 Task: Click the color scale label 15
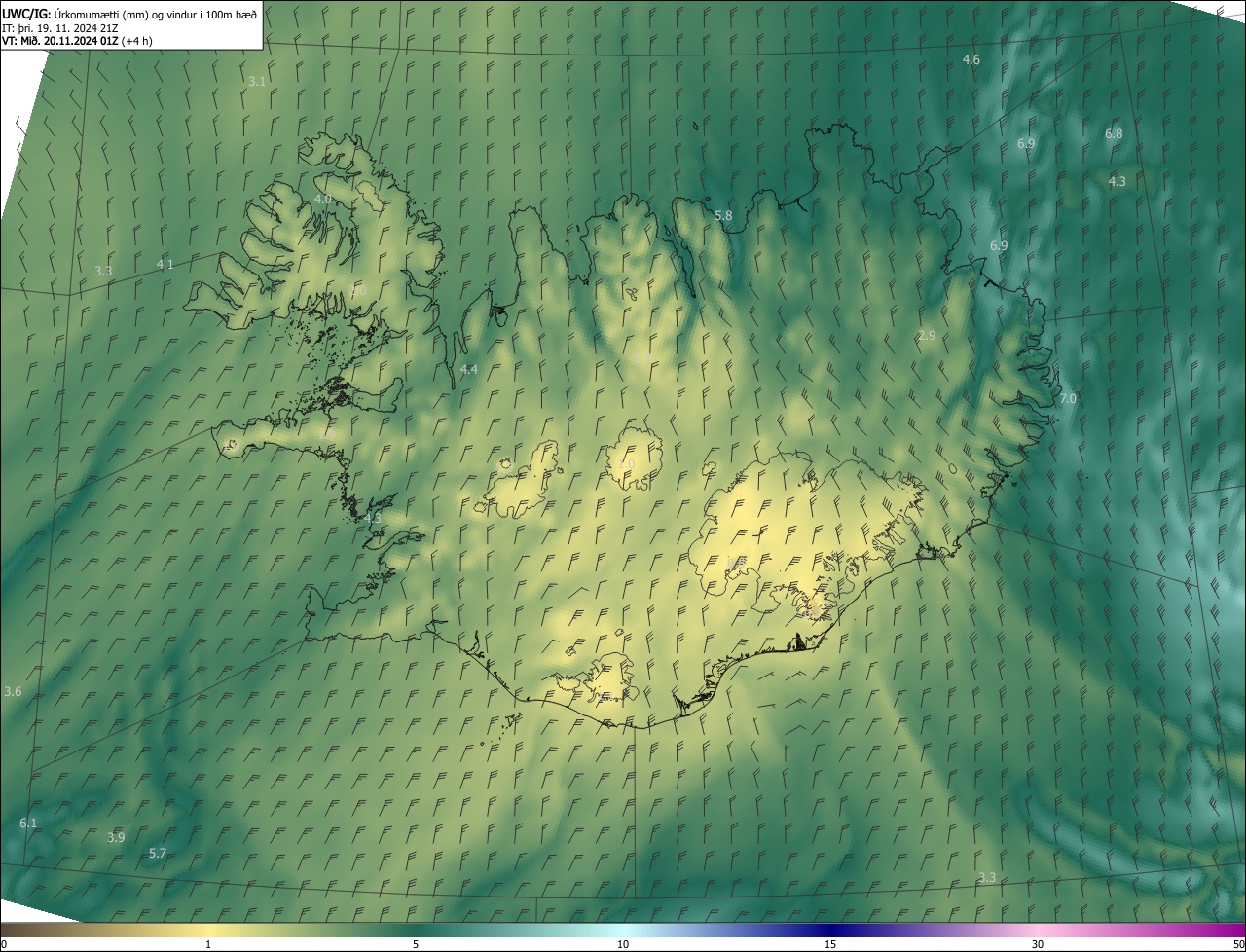point(830,945)
